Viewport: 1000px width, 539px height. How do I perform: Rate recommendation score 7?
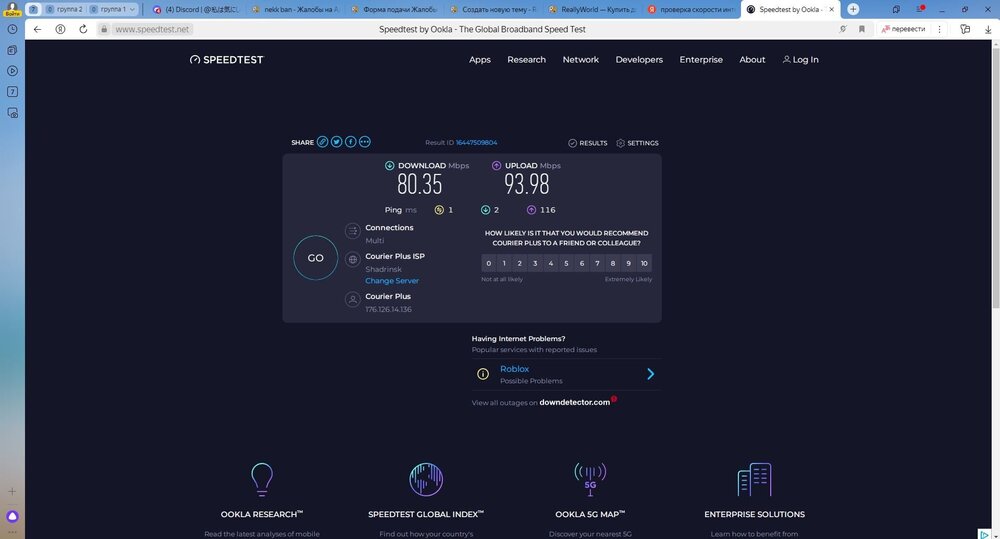[x=598, y=263]
